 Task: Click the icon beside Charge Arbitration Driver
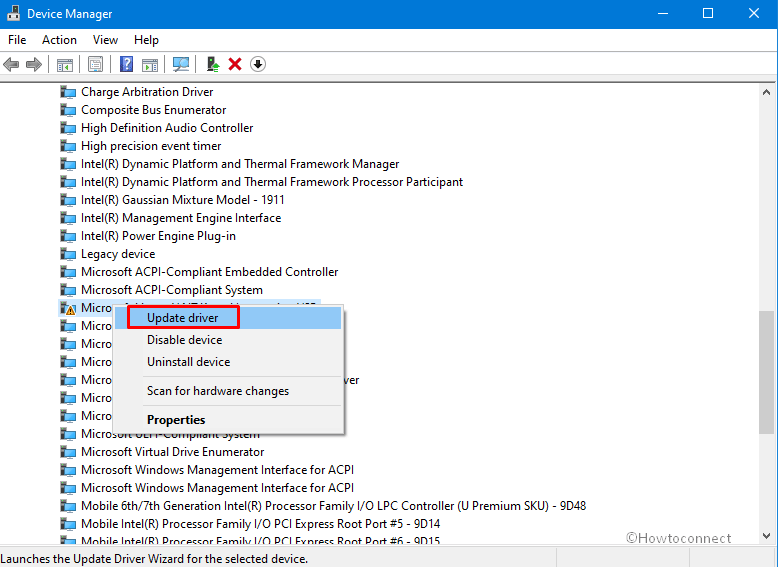(x=68, y=92)
